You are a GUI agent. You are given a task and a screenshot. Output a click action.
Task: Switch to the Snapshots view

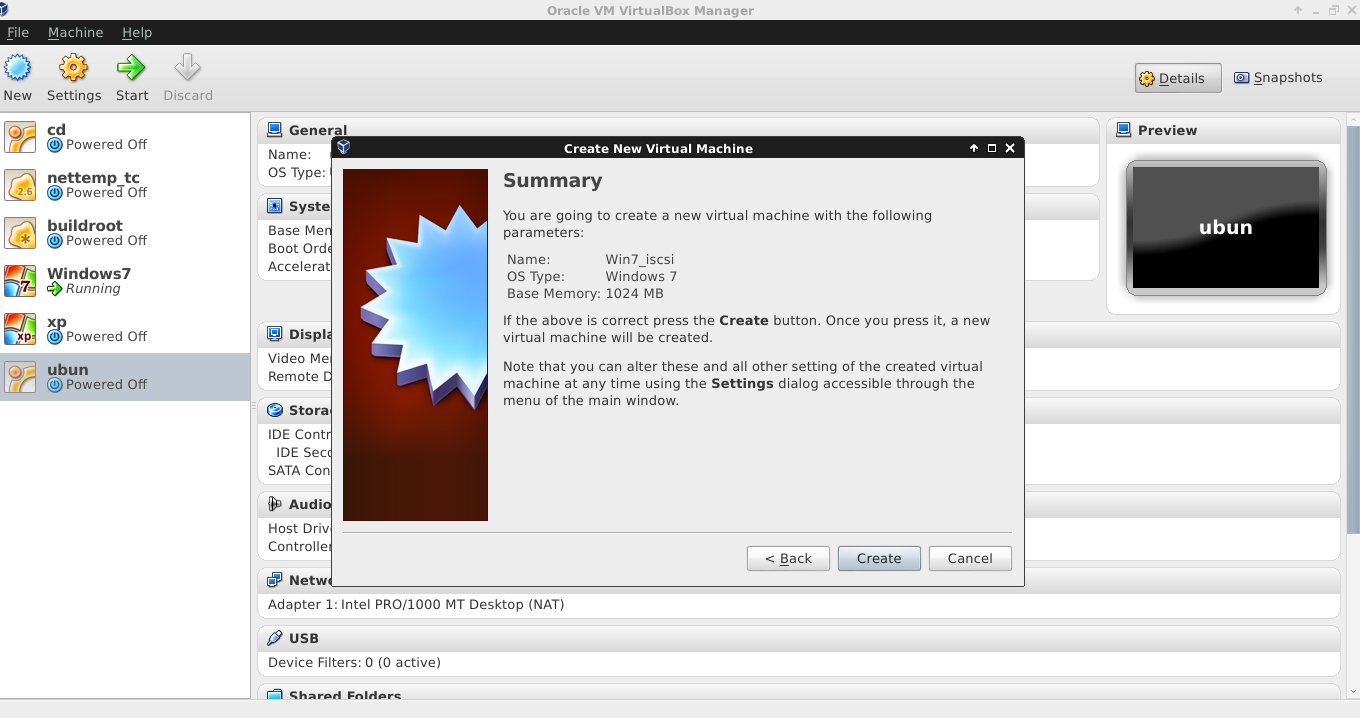1278,78
